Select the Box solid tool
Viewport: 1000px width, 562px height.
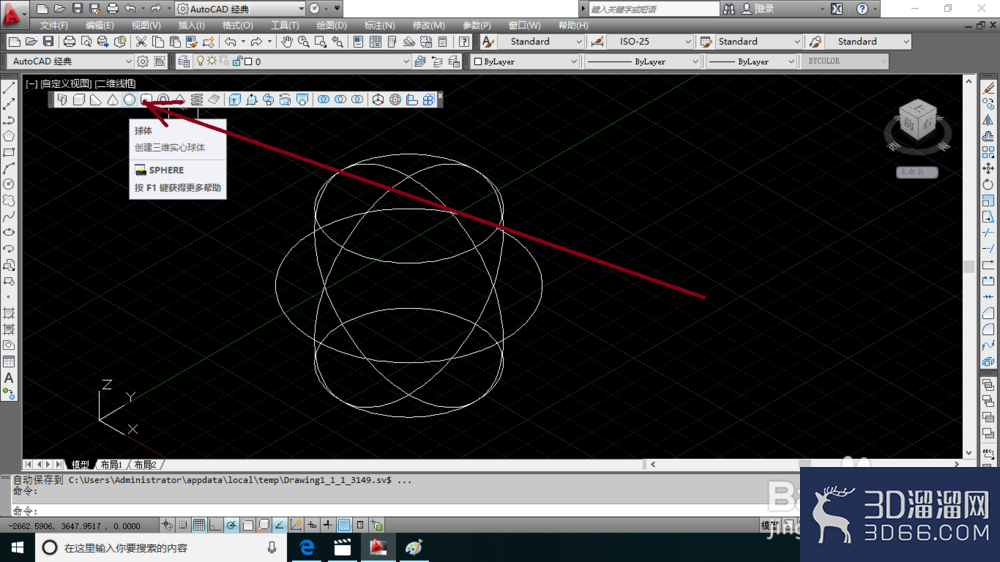point(79,100)
